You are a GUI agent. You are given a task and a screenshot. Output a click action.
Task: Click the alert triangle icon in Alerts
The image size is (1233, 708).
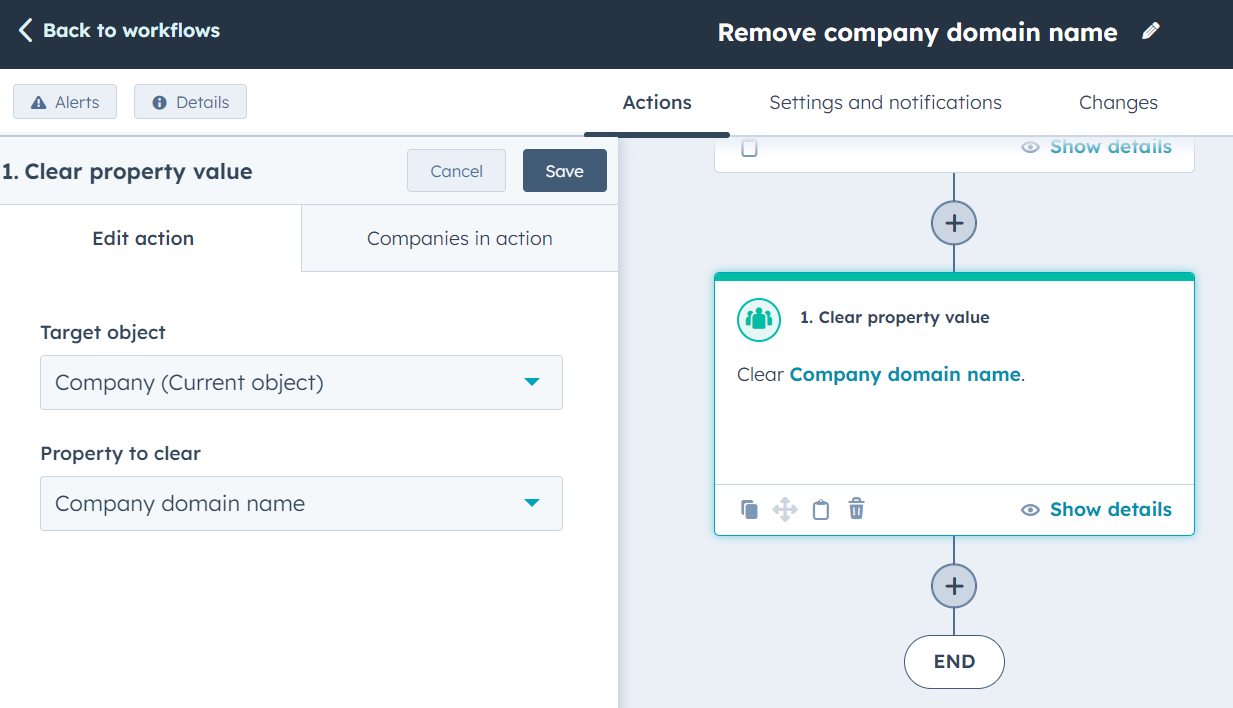[37, 101]
